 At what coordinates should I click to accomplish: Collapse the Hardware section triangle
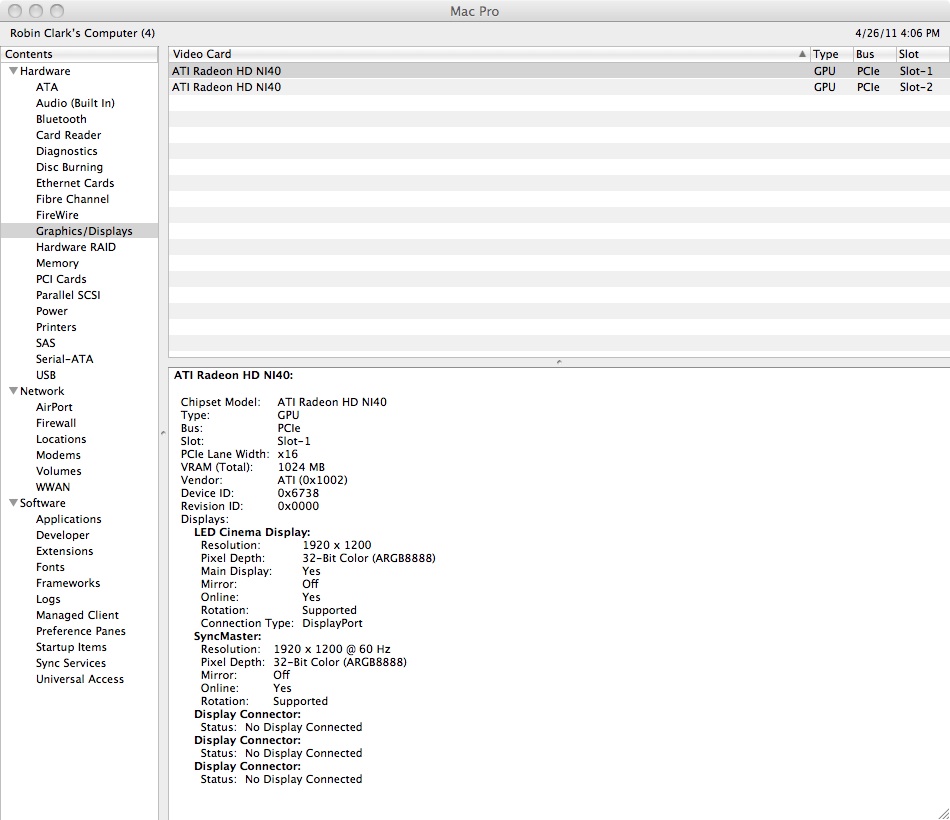click(13, 71)
